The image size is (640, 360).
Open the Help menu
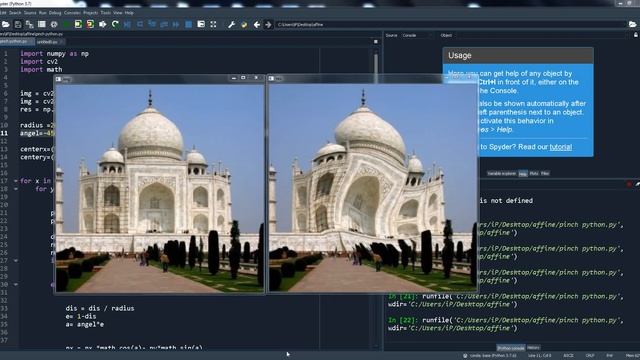[129, 13]
